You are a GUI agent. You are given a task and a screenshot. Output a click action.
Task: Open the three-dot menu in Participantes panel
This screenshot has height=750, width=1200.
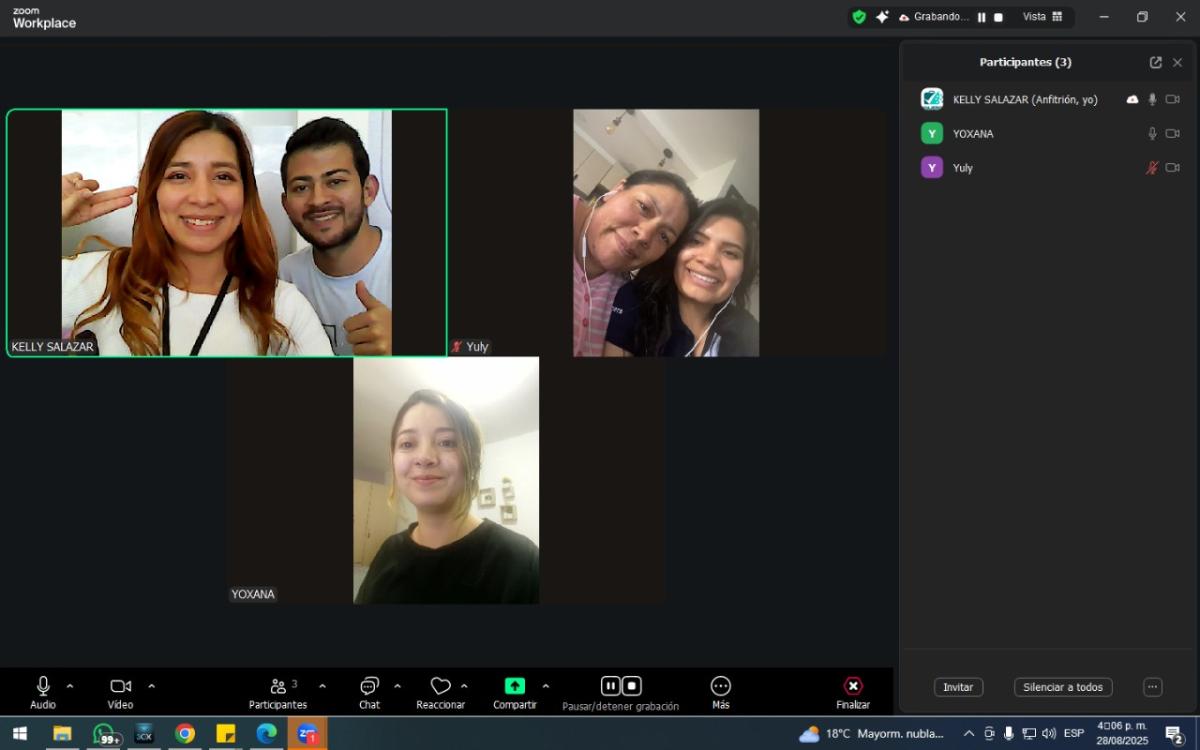tap(1152, 687)
